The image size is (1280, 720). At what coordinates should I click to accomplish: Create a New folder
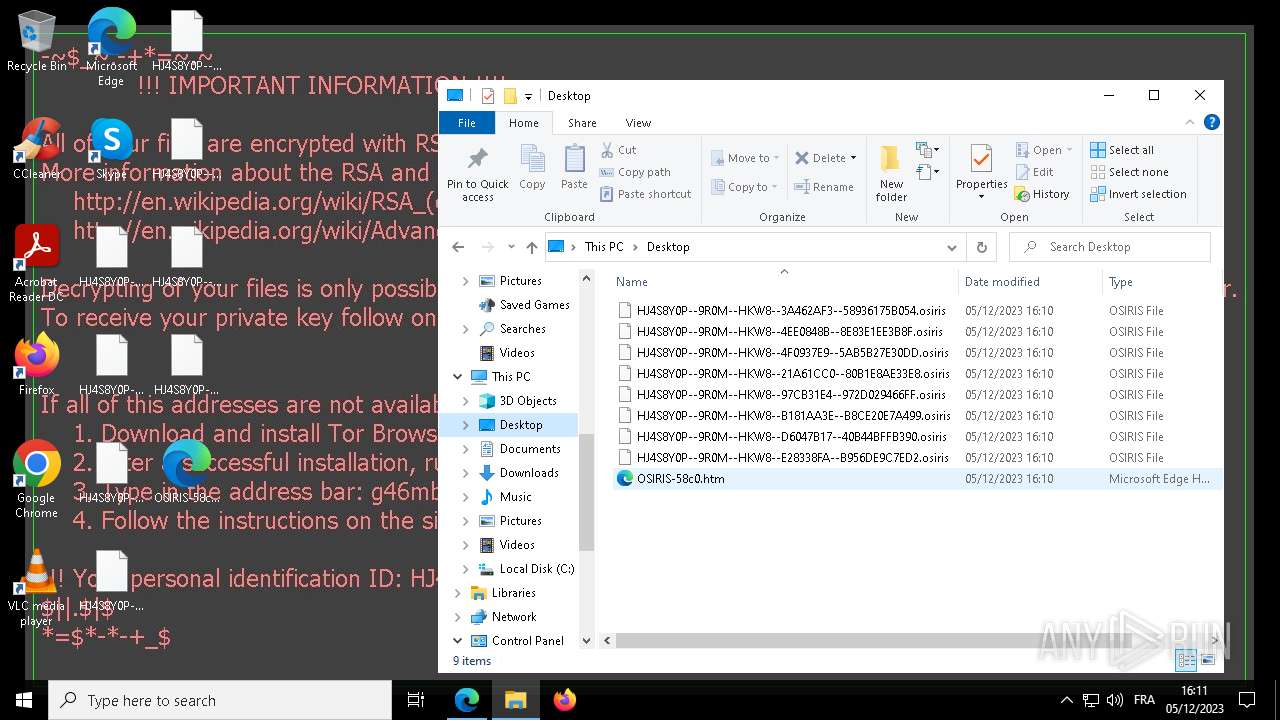coord(891,174)
